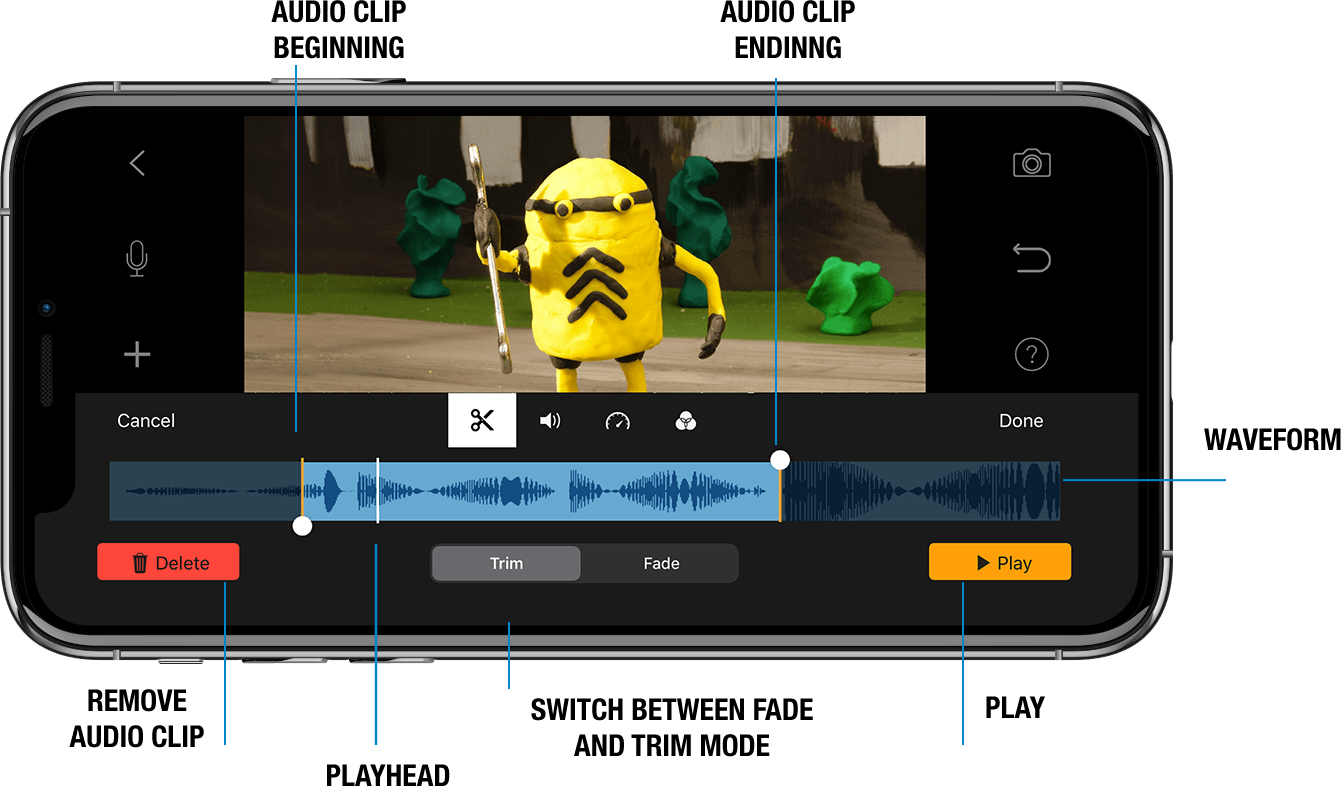The image size is (1341, 786).
Task: Open the microphone audio recording tool
Action: pyautogui.click(x=137, y=258)
